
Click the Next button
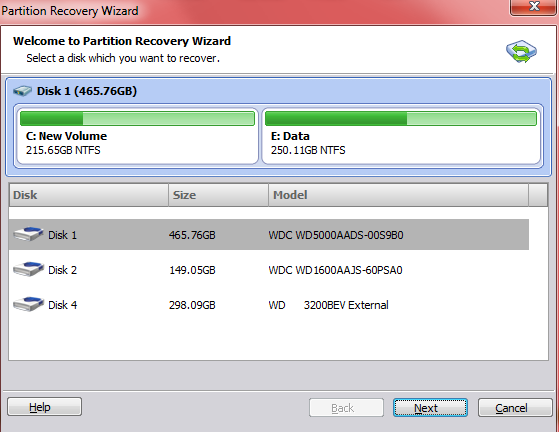[430, 407]
